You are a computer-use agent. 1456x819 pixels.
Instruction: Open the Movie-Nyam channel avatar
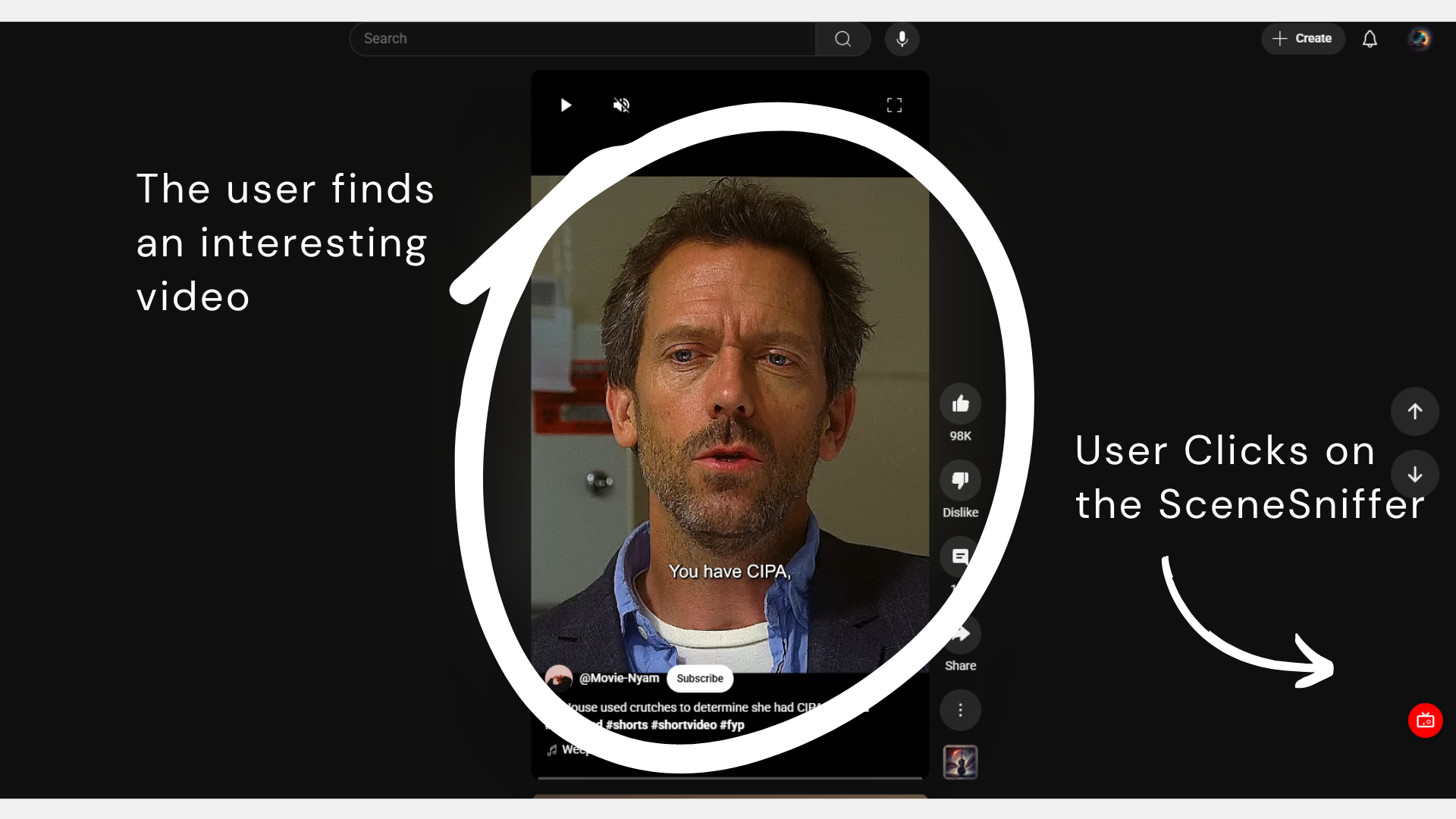(x=559, y=678)
